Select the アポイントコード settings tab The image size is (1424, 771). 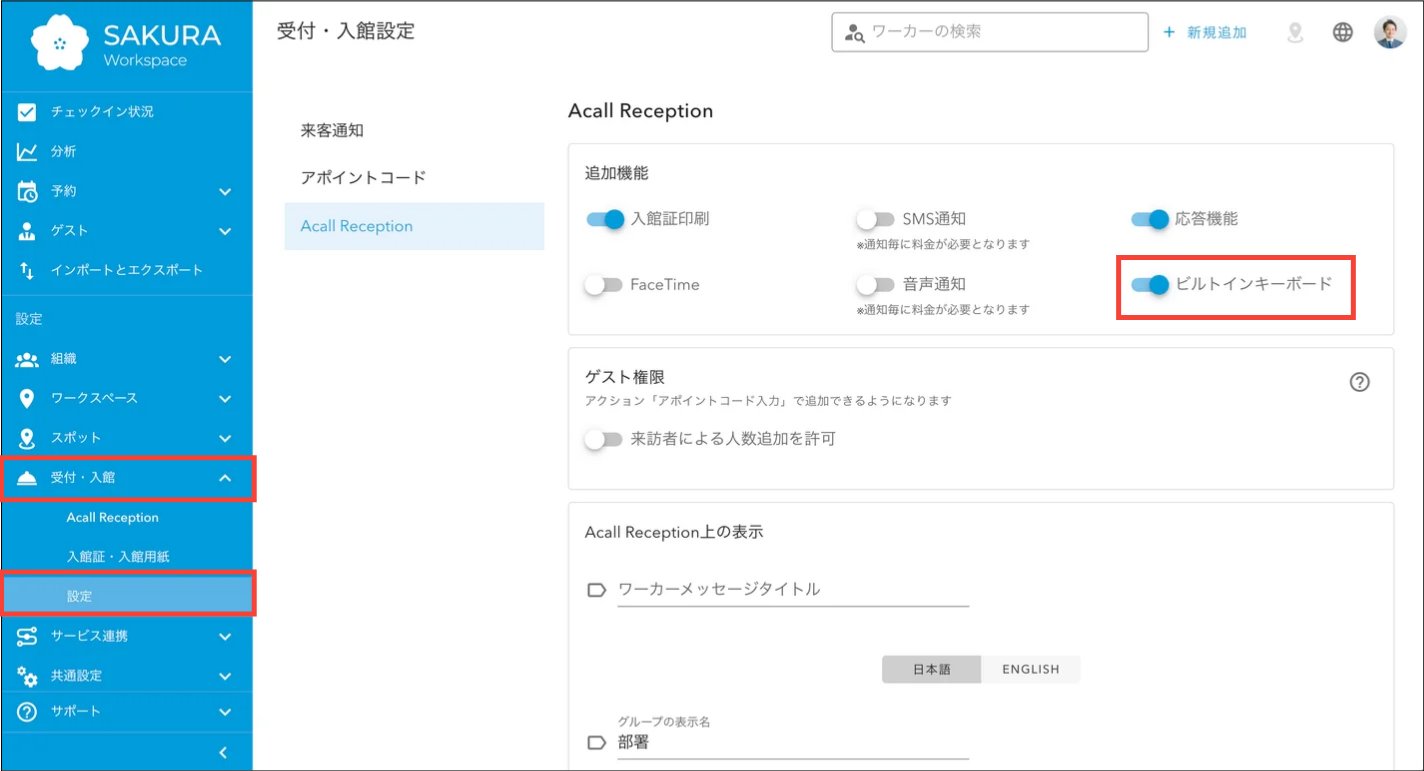[x=363, y=178]
